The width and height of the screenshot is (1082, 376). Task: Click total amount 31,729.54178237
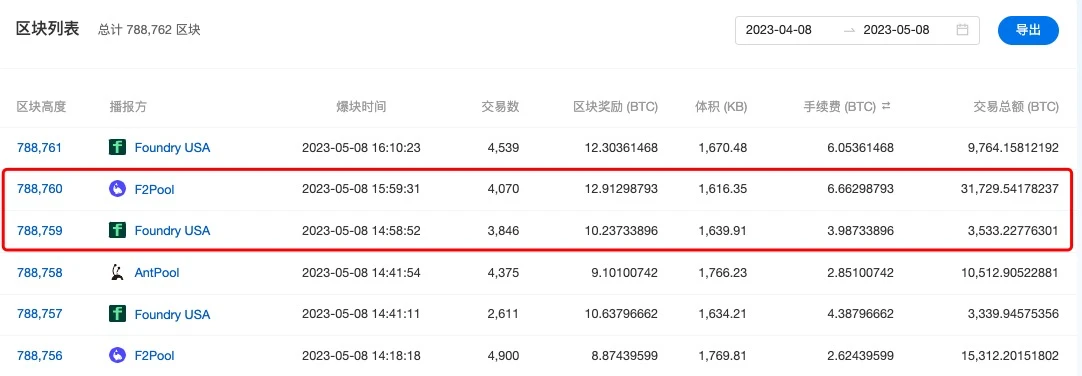(x=1010, y=189)
